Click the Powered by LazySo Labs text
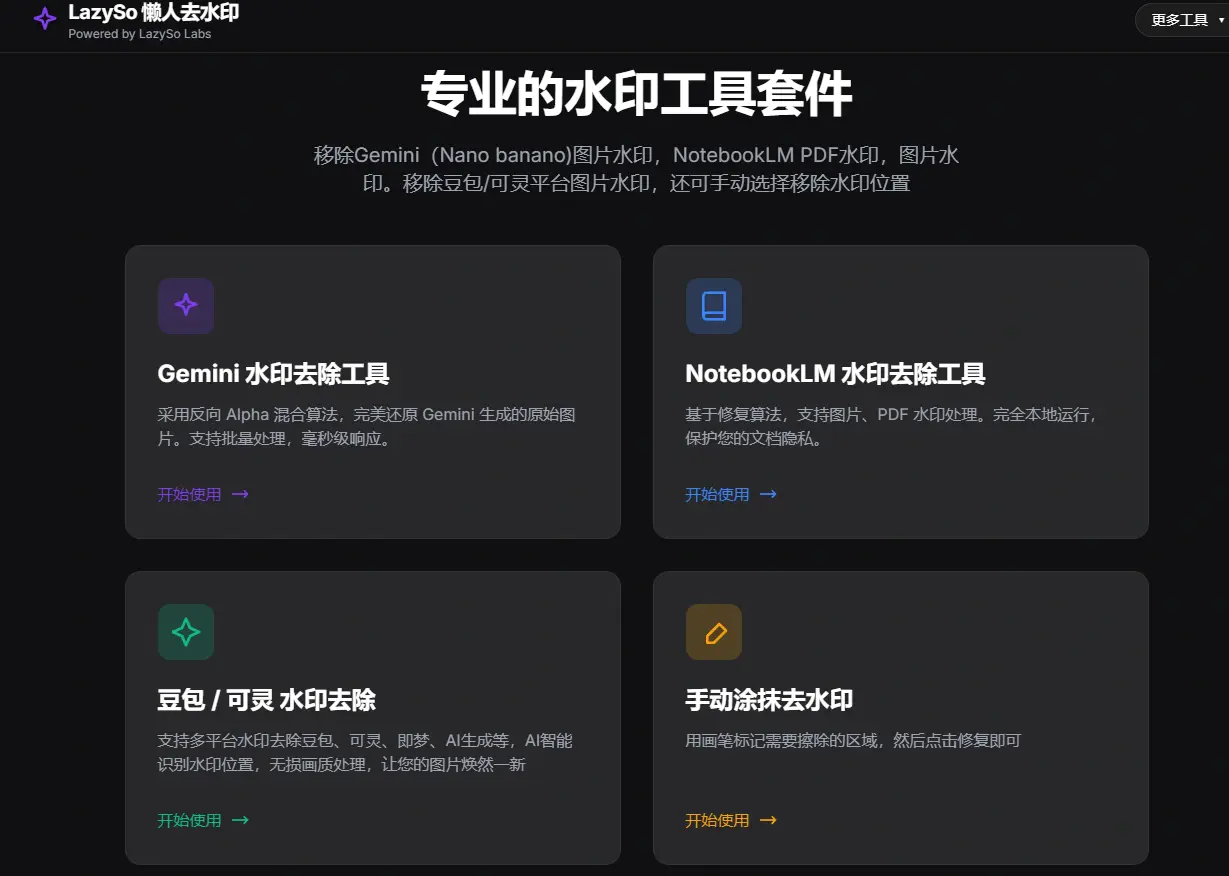 coord(139,33)
